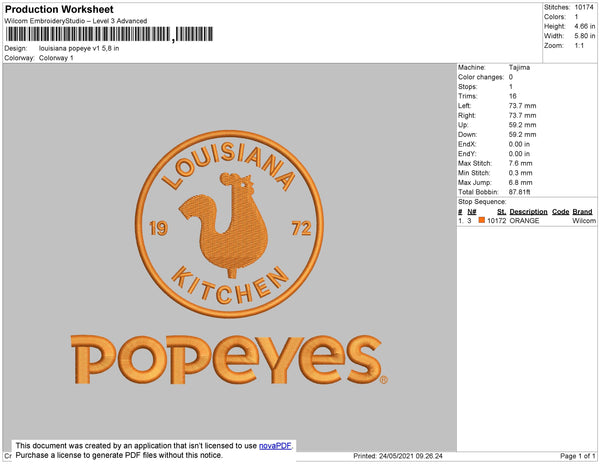Click the 'Production Worksheet' title
The image size is (600, 464).
click(x=59, y=9)
